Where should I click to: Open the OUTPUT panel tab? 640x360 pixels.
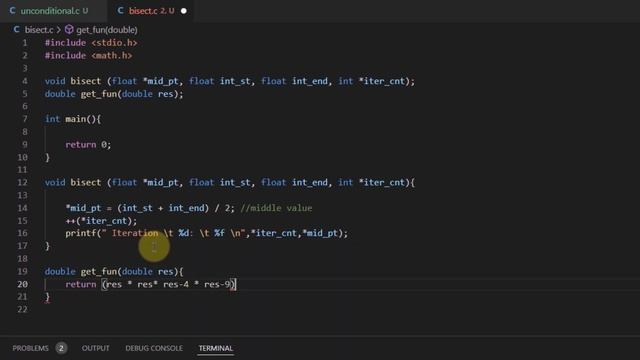[x=96, y=348]
